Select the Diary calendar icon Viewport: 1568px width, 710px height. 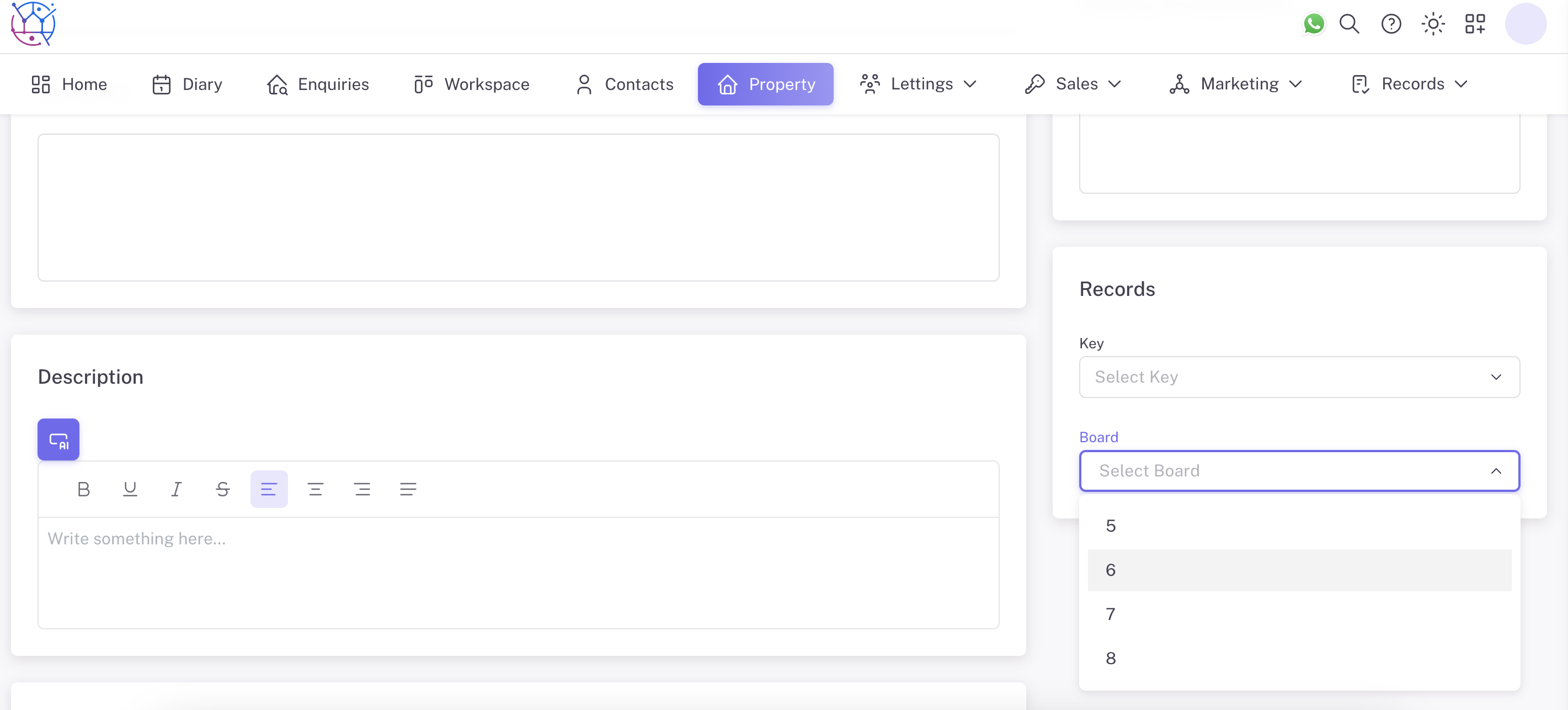tap(161, 84)
